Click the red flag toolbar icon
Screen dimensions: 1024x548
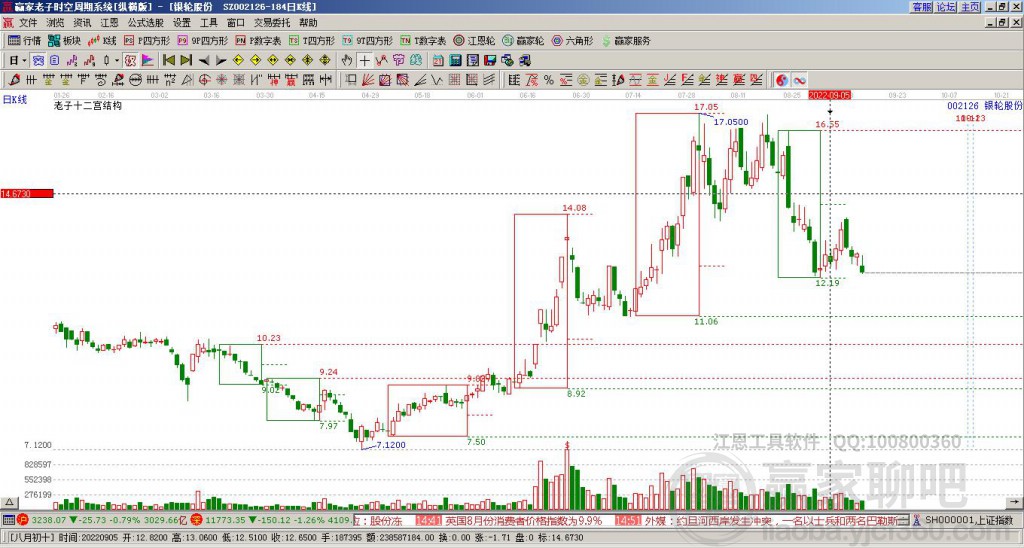(x=148, y=61)
